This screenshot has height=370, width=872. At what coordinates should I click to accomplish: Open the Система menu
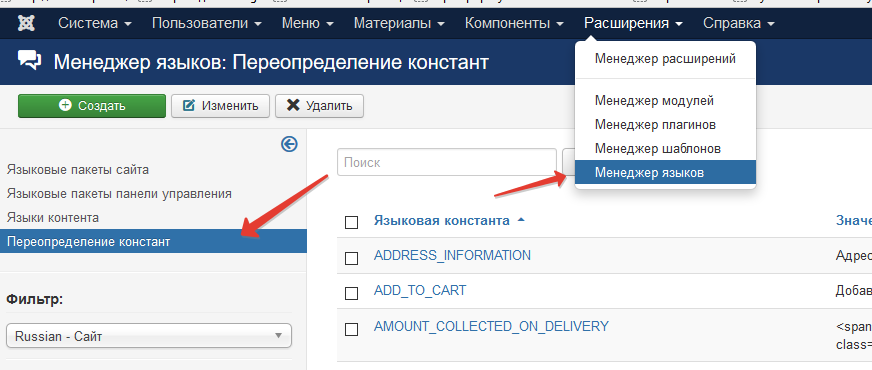pos(95,23)
